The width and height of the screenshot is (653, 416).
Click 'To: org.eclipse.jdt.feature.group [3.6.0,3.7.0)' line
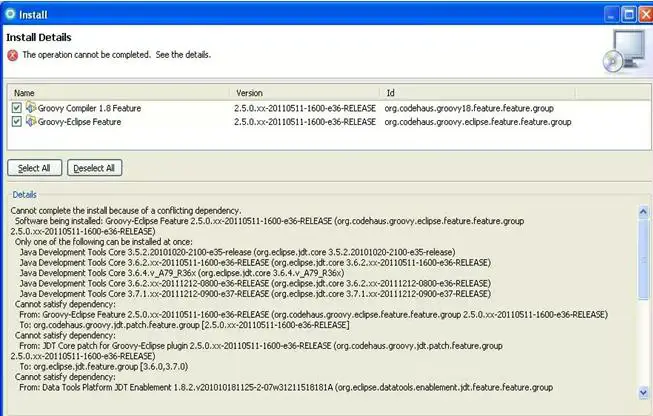[104, 366]
